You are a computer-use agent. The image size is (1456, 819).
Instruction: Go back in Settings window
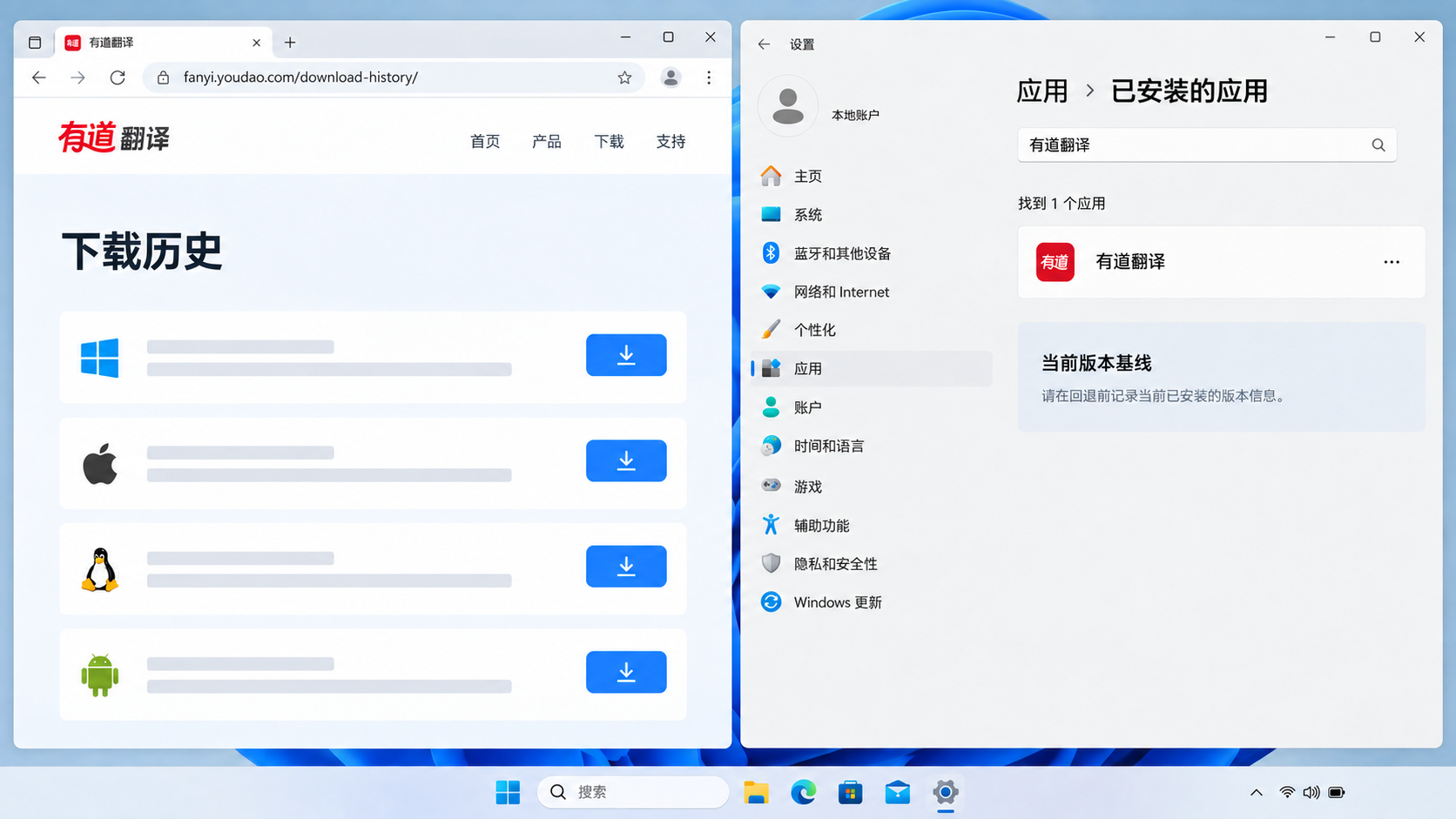764,44
